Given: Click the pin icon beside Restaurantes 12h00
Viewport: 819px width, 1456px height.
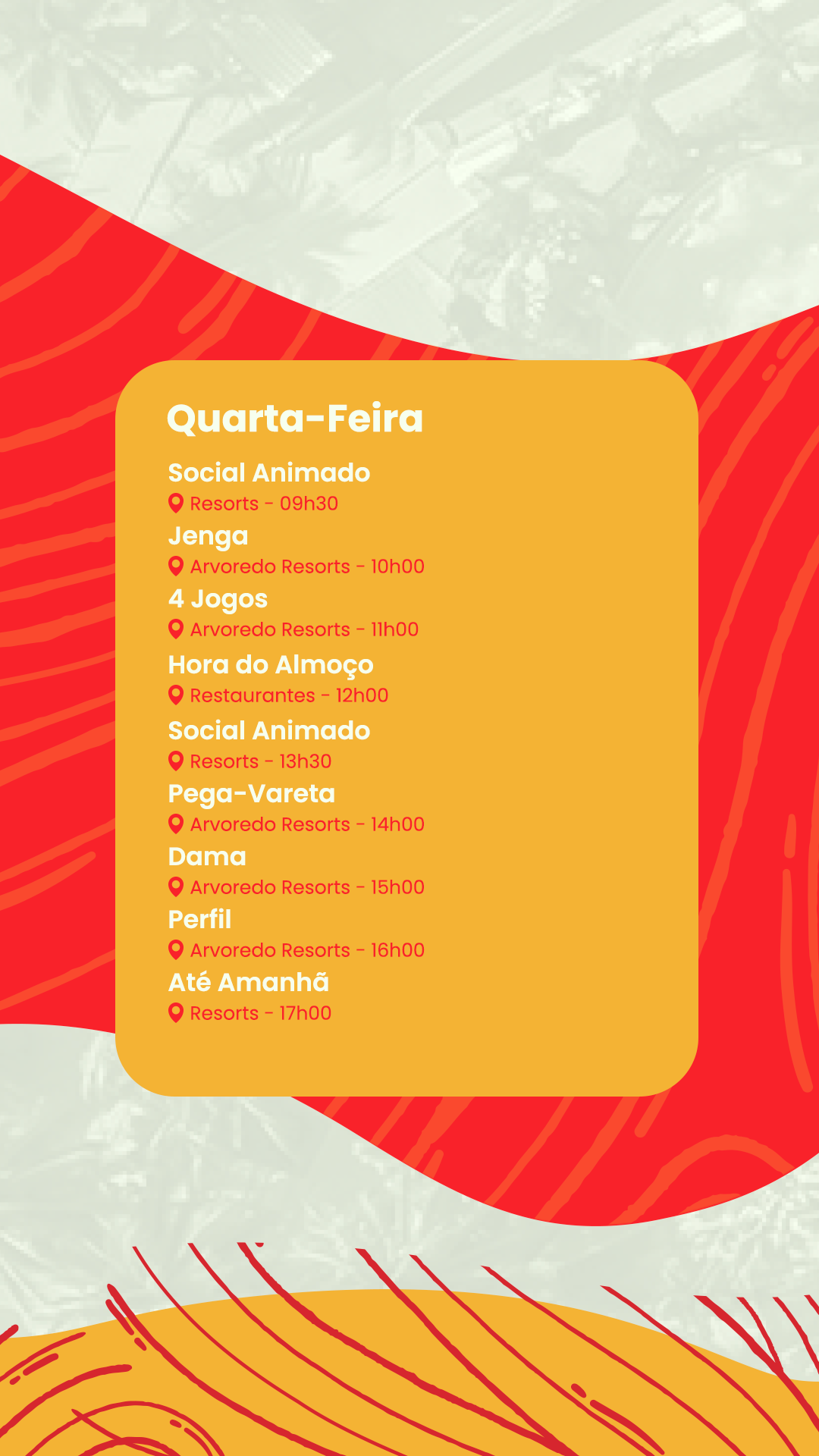Looking at the screenshot, I should (x=176, y=695).
